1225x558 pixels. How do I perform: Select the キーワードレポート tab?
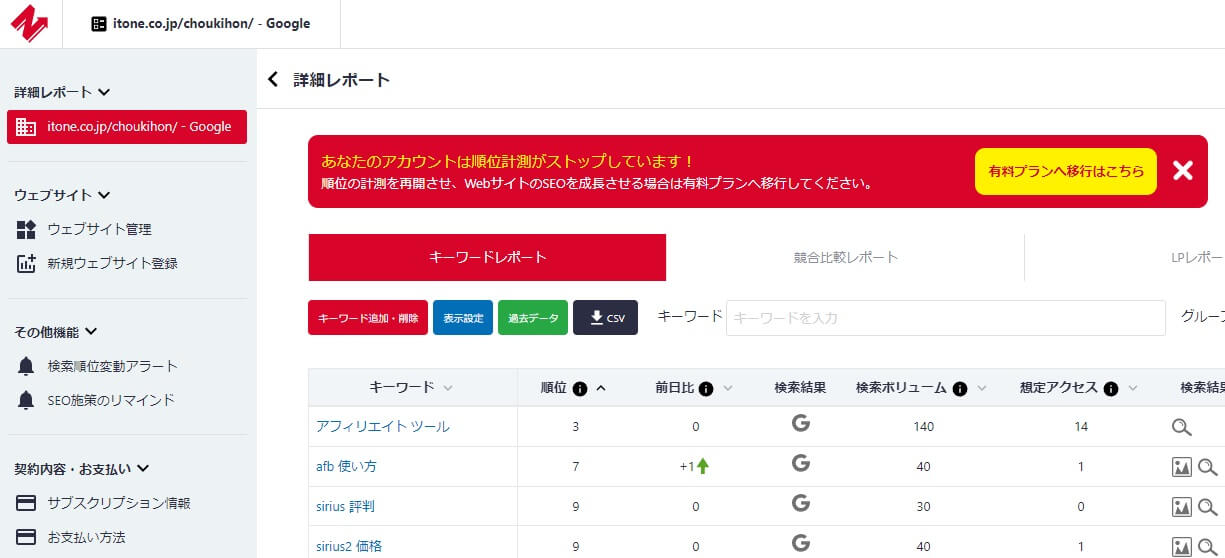[487, 257]
